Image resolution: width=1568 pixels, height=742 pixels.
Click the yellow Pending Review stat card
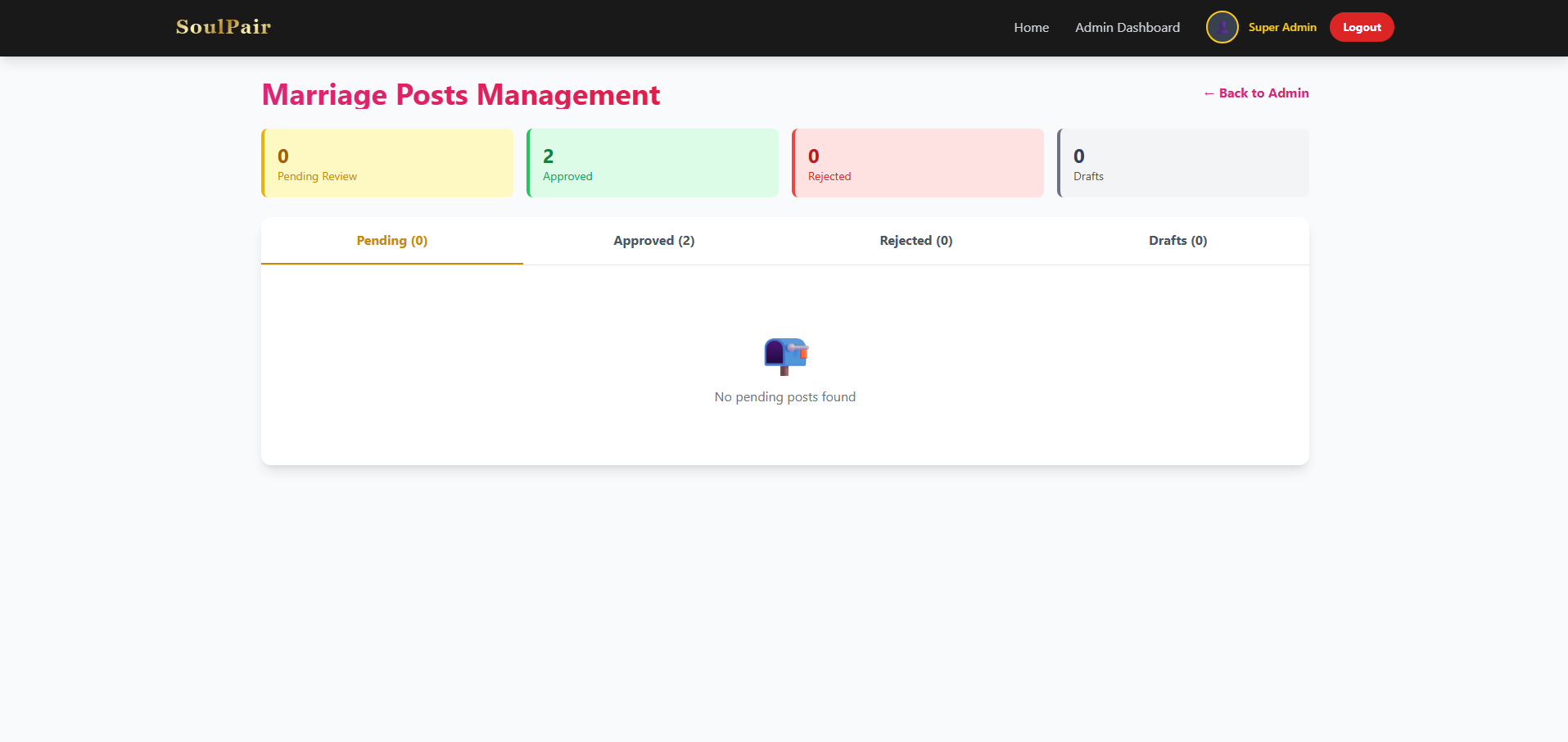click(387, 163)
